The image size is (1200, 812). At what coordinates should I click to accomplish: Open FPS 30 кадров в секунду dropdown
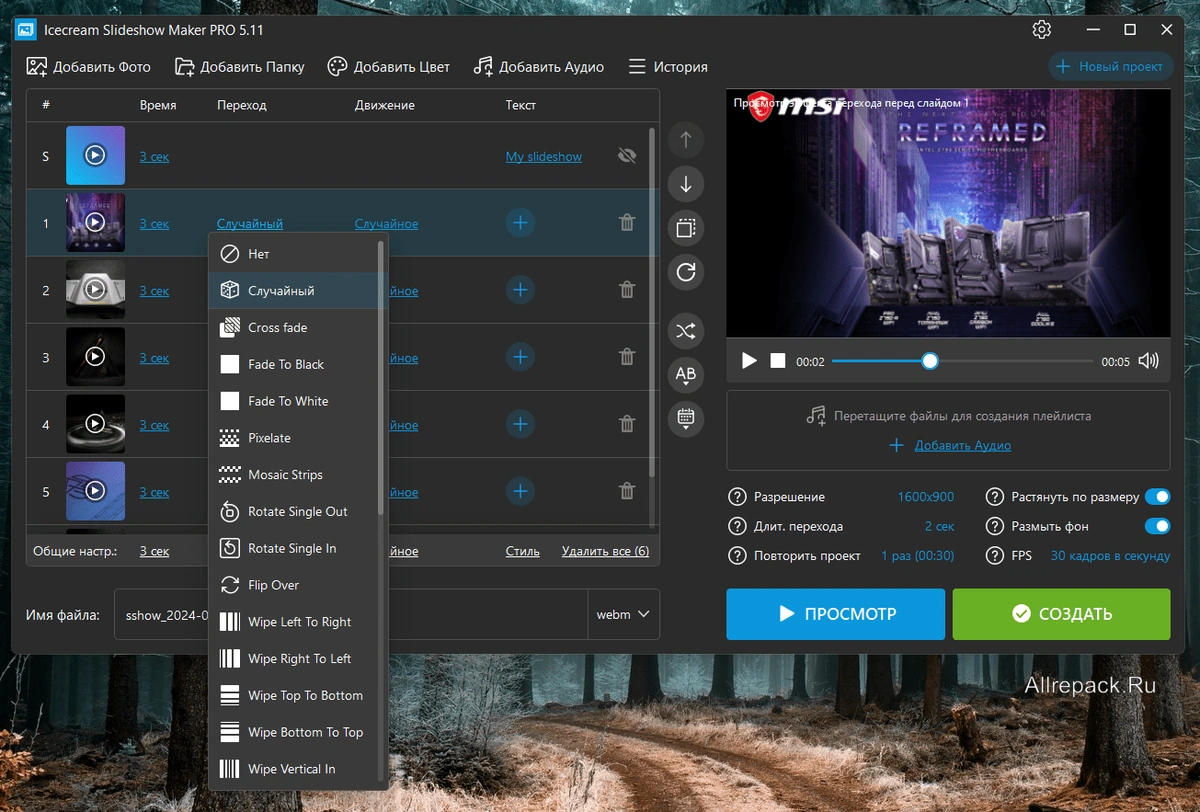pos(1110,556)
